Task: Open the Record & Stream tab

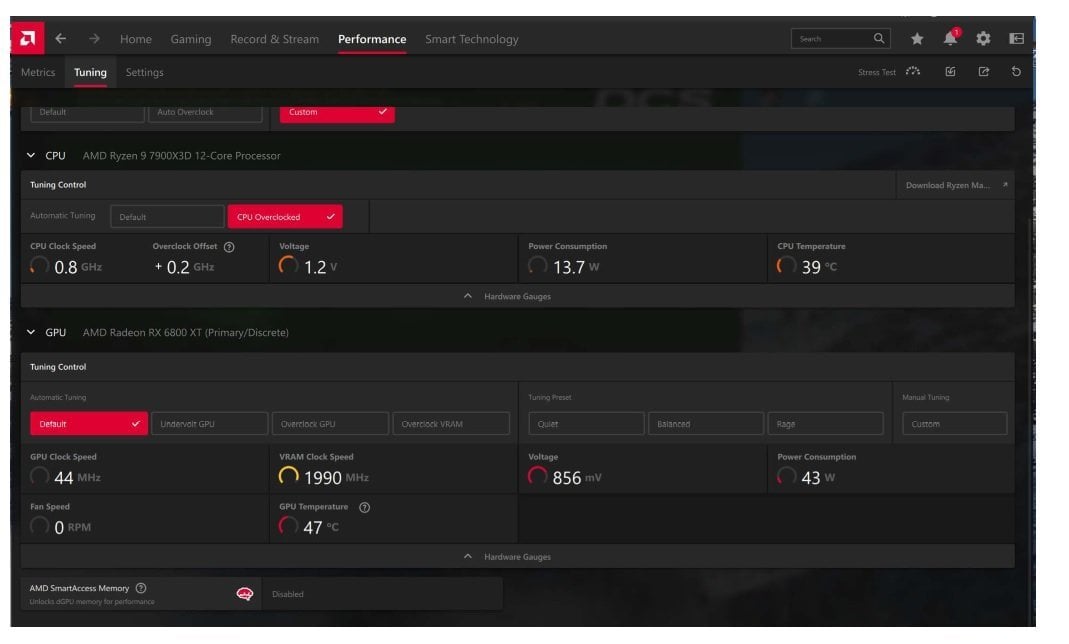Action: pyautogui.click(x=275, y=39)
